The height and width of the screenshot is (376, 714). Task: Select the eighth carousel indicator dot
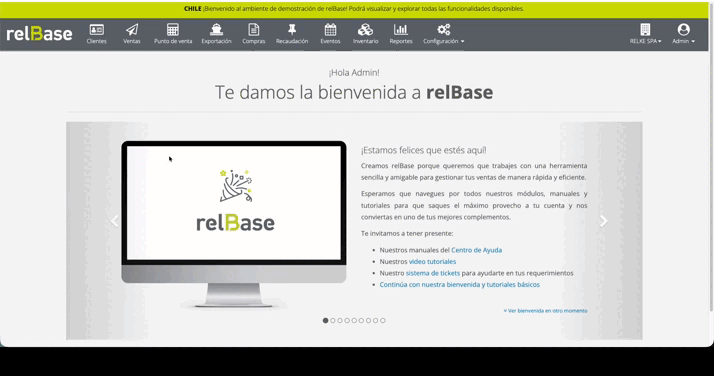[376, 320]
